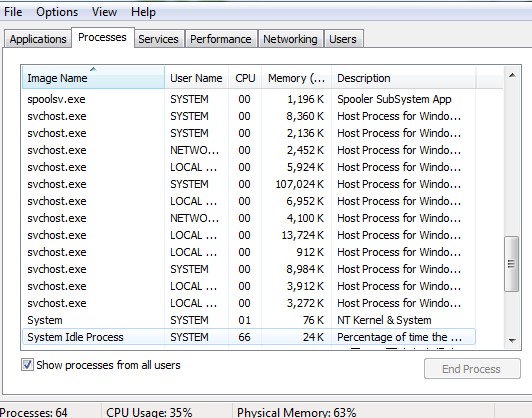Image resolution: width=532 pixels, height=418 pixels.
Task: Open the Help menu
Action: [x=143, y=12]
